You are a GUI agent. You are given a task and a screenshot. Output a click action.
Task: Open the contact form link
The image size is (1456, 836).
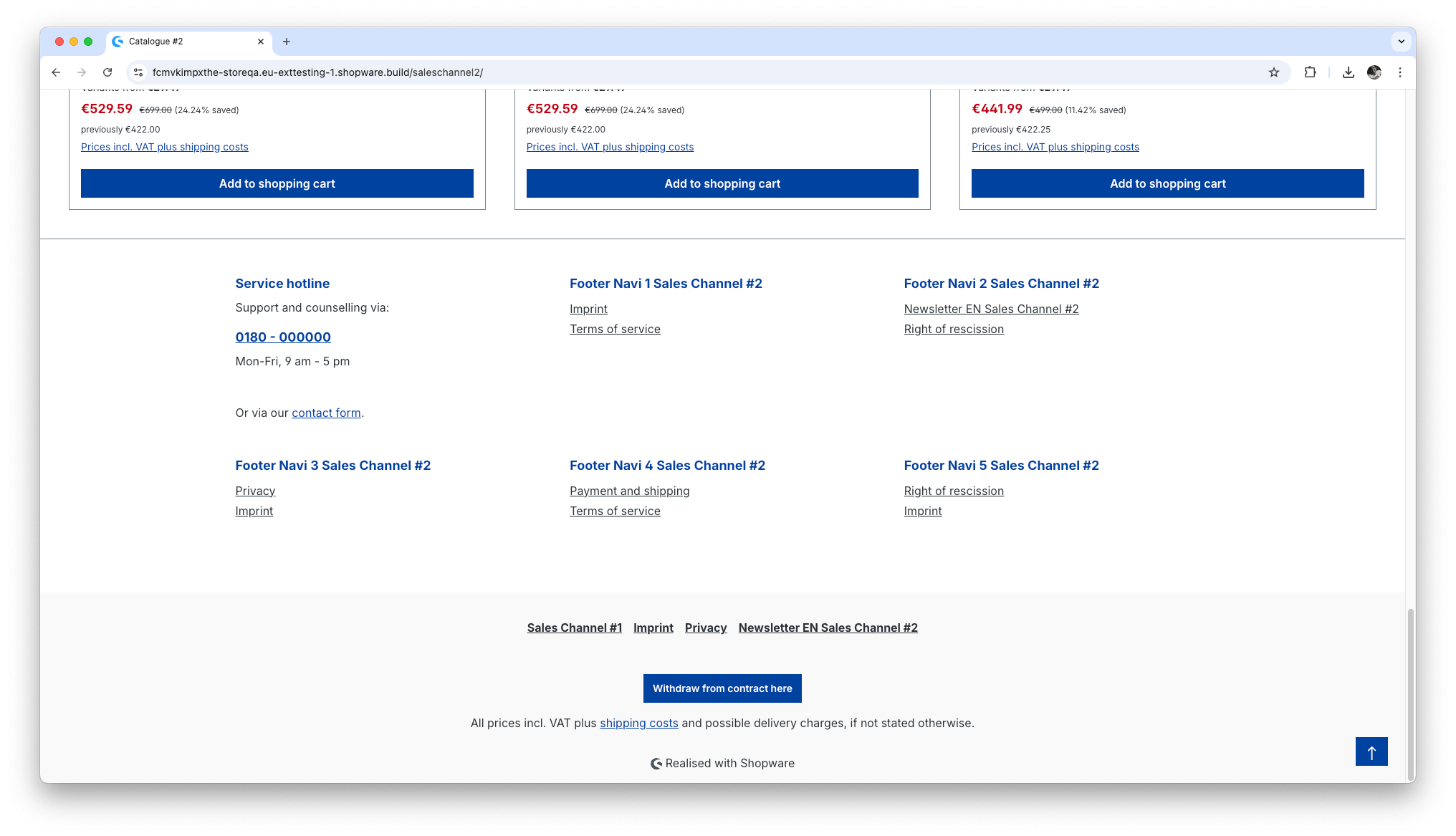pos(326,413)
